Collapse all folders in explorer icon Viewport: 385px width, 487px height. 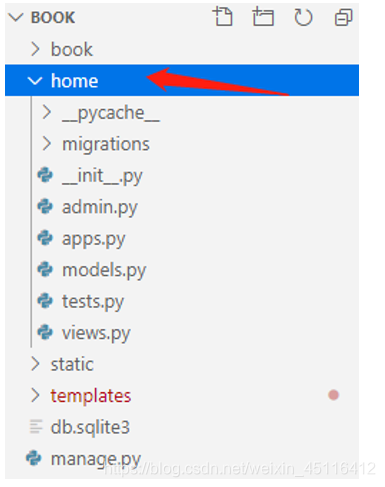[343, 17]
